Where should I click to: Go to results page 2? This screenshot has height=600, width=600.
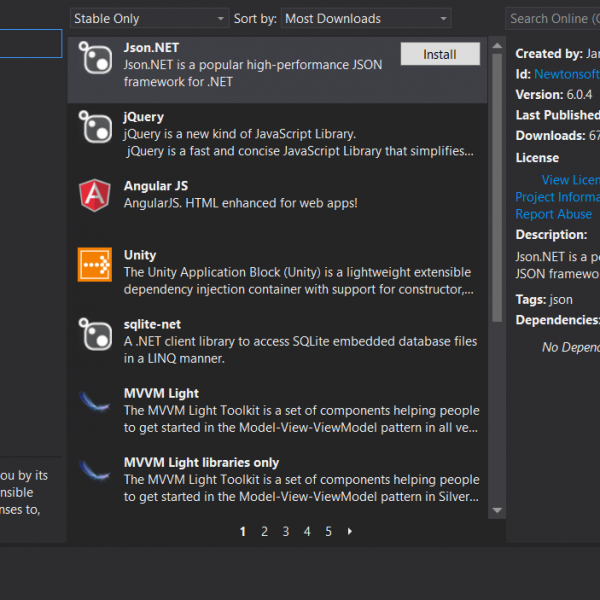pyautogui.click(x=264, y=532)
